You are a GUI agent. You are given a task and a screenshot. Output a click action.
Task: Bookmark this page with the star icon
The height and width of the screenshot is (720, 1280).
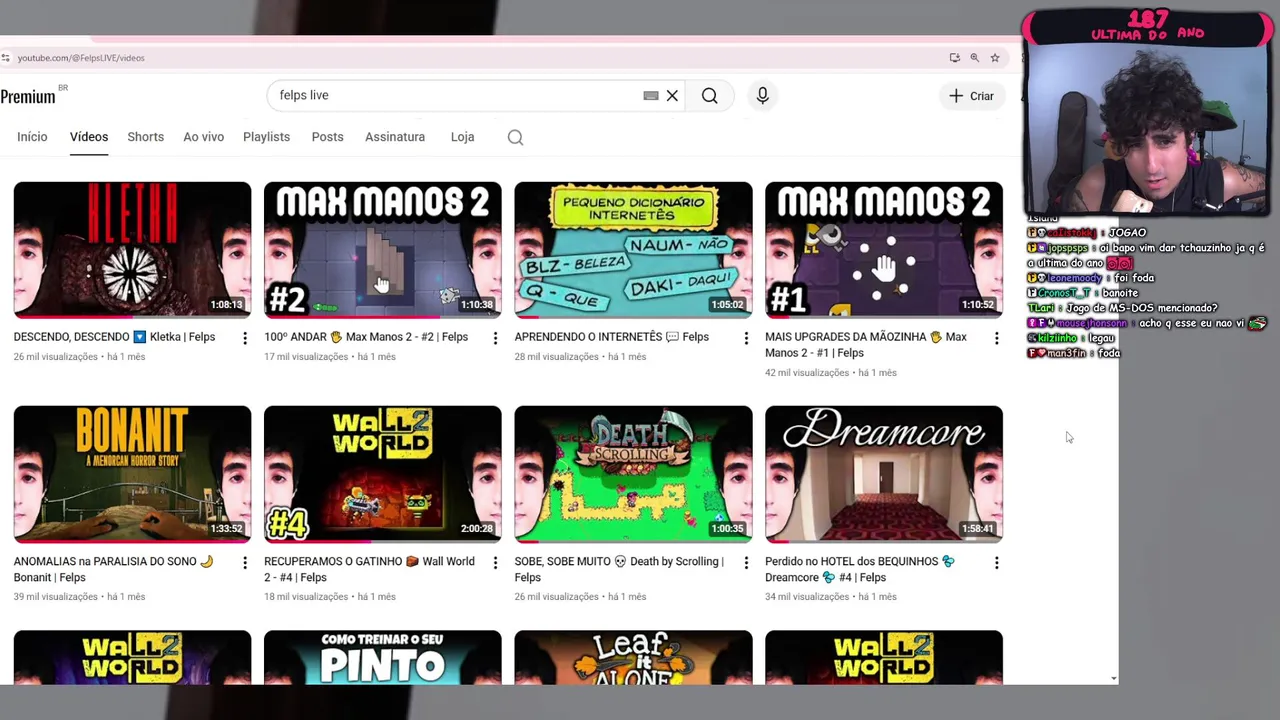coord(995,58)
